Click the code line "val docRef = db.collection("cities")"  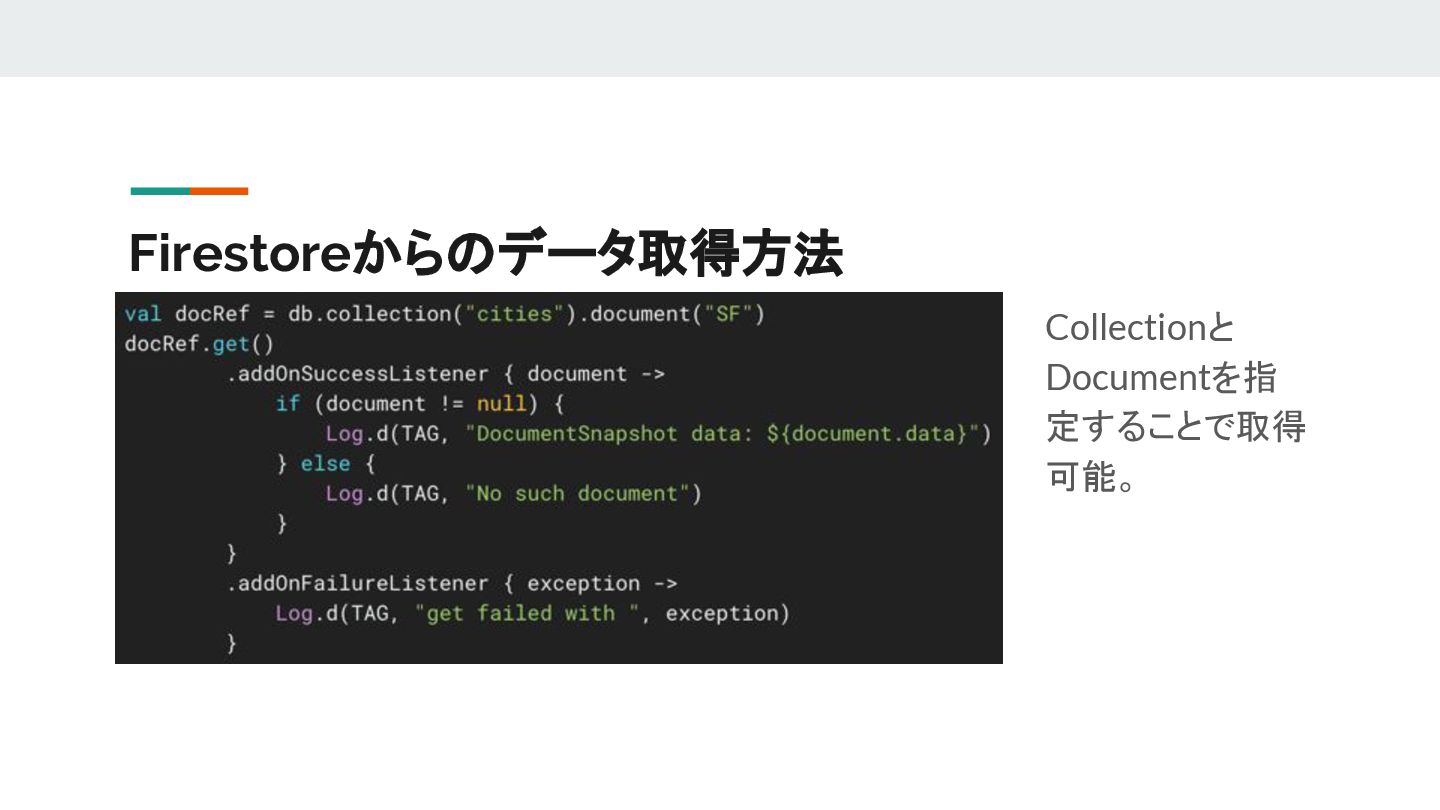[x=445, y=314]
